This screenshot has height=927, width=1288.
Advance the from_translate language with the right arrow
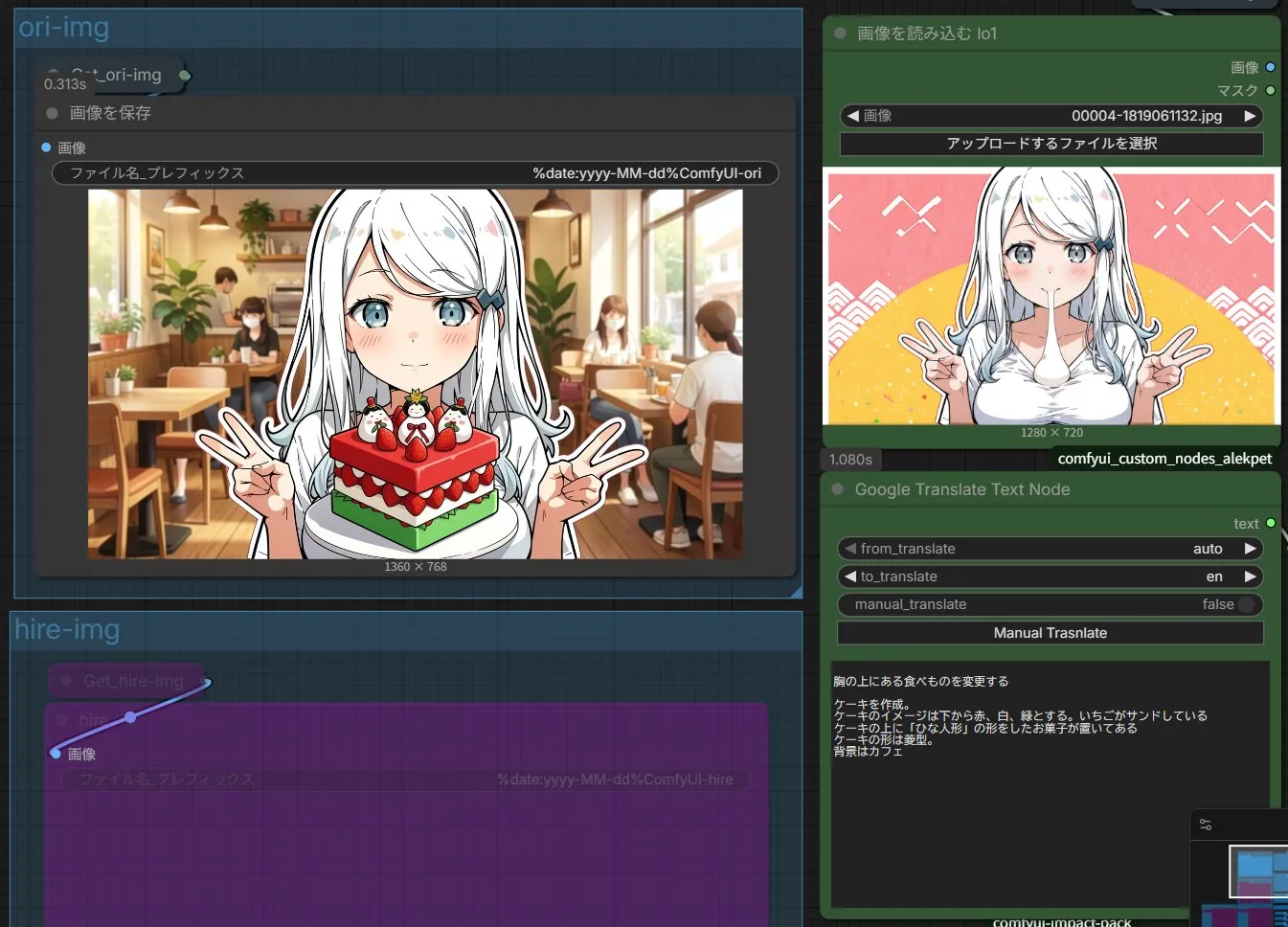pos(1250,549)
